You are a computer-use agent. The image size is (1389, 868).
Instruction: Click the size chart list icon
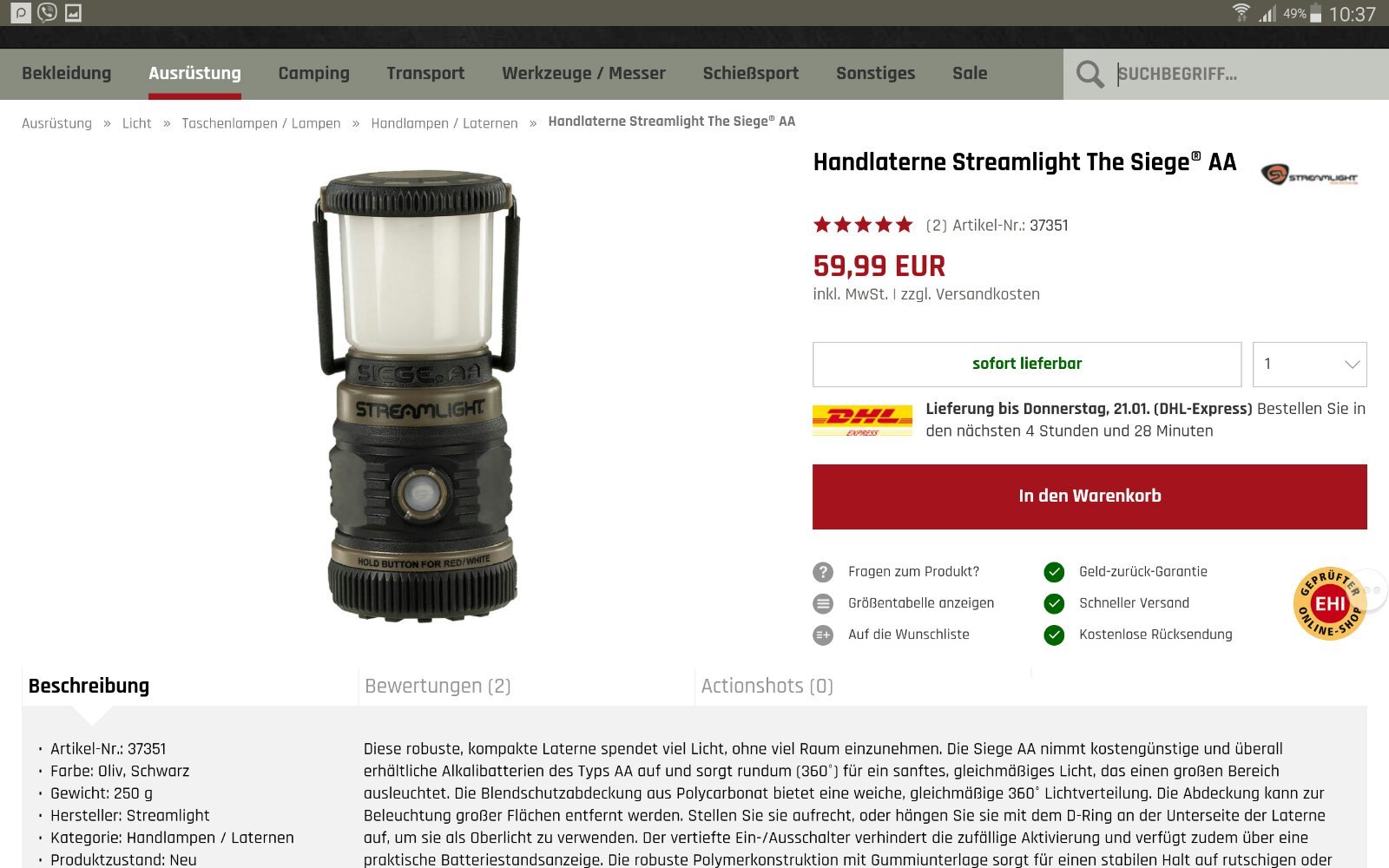[x=822, y=603]
